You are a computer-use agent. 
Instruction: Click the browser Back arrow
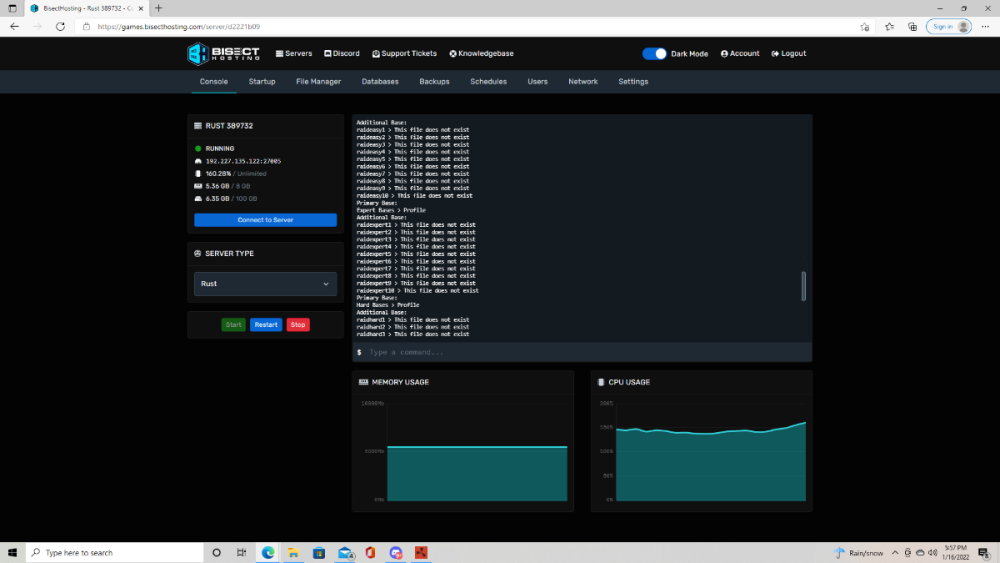click(15, 27)
